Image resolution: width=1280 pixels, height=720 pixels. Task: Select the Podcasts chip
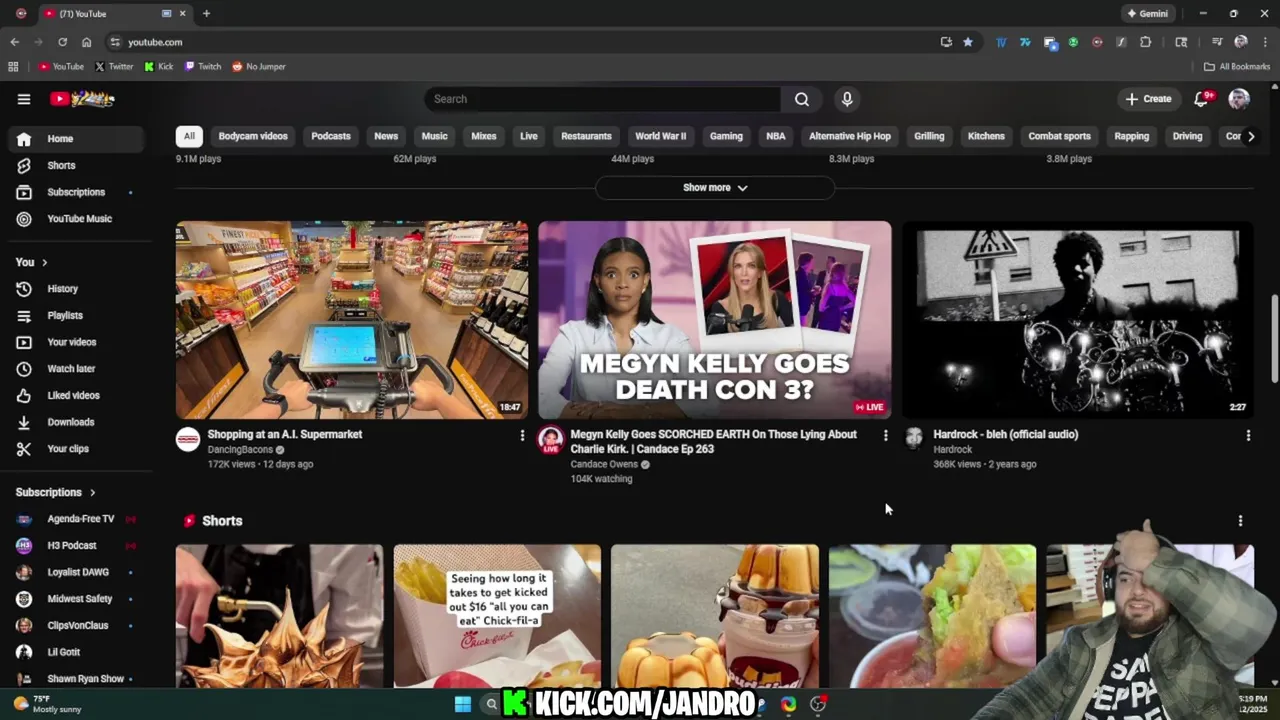point(331,136)
